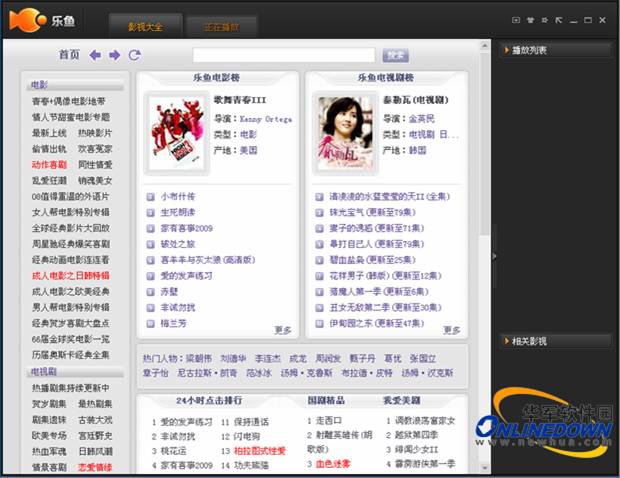Click the back arrow next to 首页
Image resolution: width=620 pixels, height=478 pixels.
click(x=95, y=55)
